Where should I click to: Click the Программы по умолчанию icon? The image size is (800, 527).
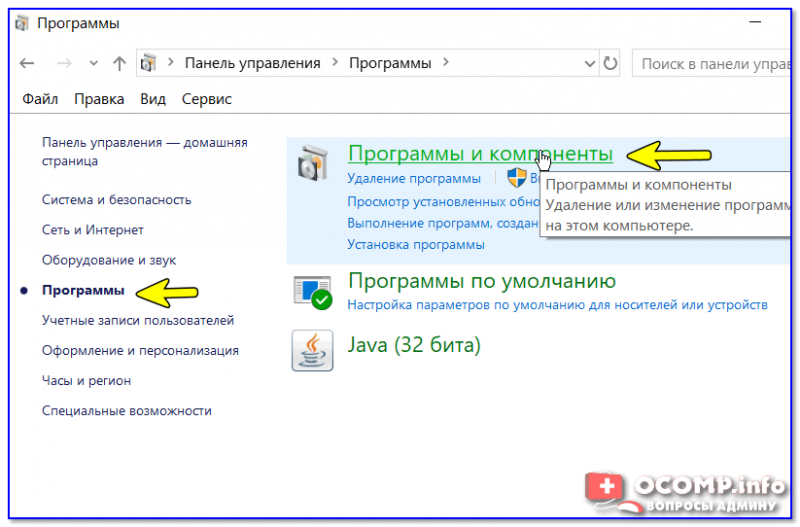coord(313,292)
